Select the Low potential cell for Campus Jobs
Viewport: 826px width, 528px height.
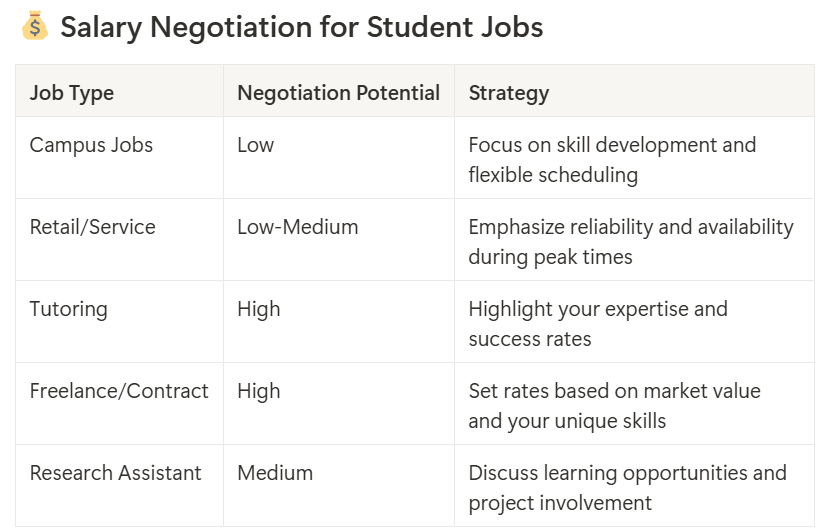click(x=255, y=145)
